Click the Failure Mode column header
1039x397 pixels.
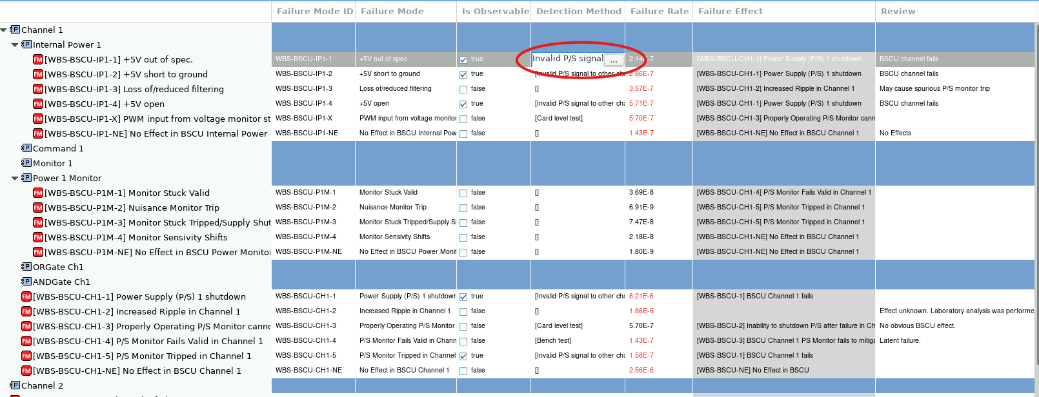pyautogui.click(x=406, y=11)
